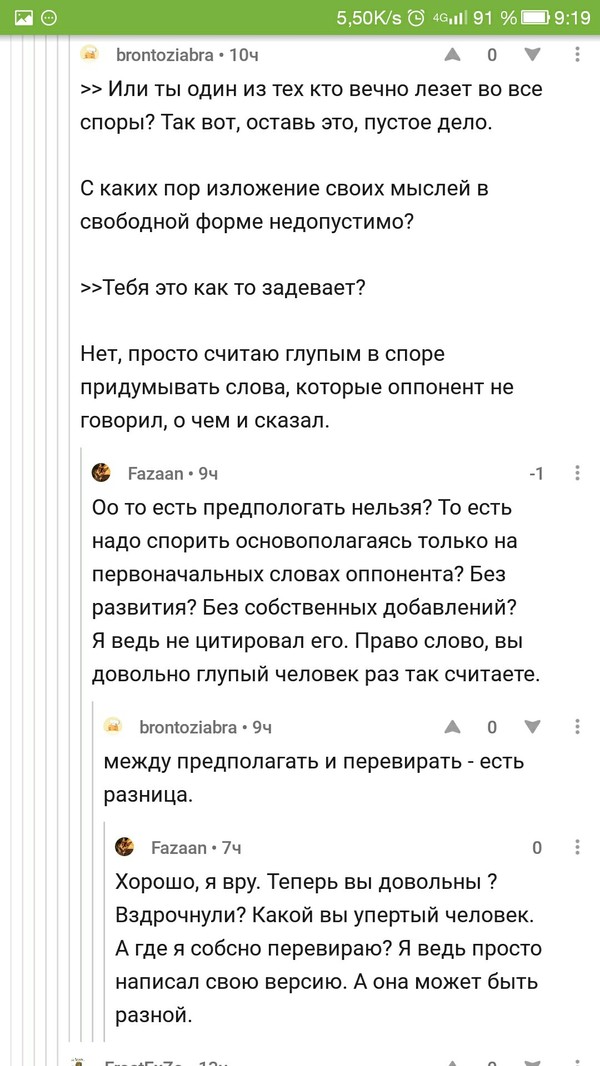Tap brontoziabra's avatar on 10ч comment

tap(90, 54)
